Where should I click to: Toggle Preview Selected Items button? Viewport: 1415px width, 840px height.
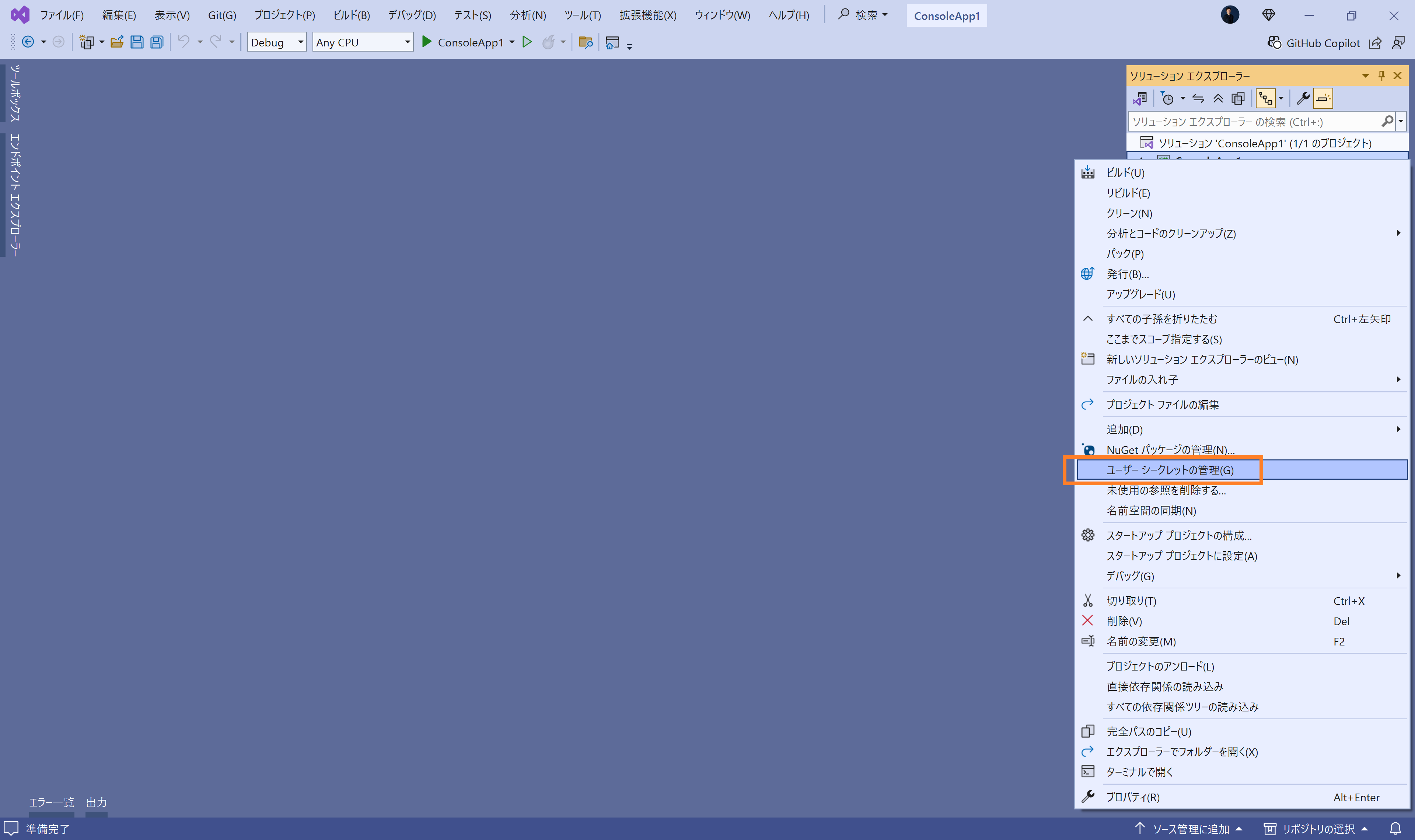(1323, 98)
